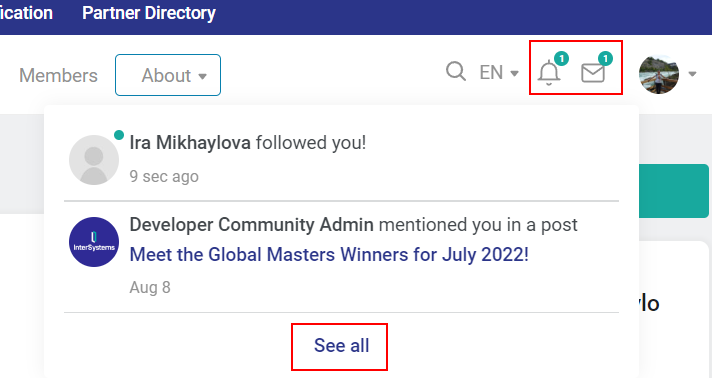
Task: Open Meet the Global Masters Winners post
Action: click(x=329, y=255)
